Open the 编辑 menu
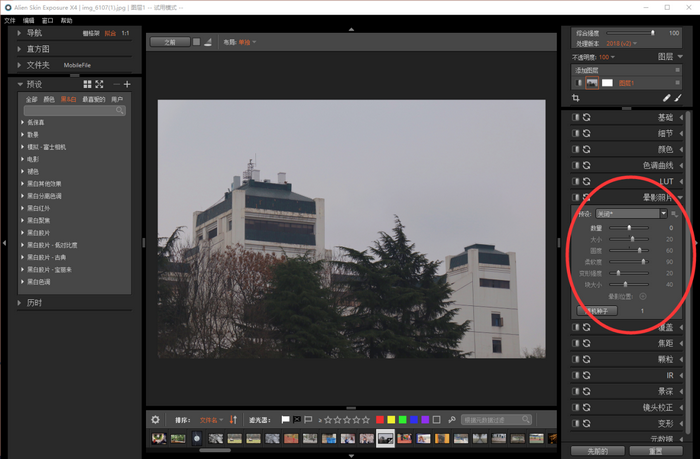 coord(28,20)
